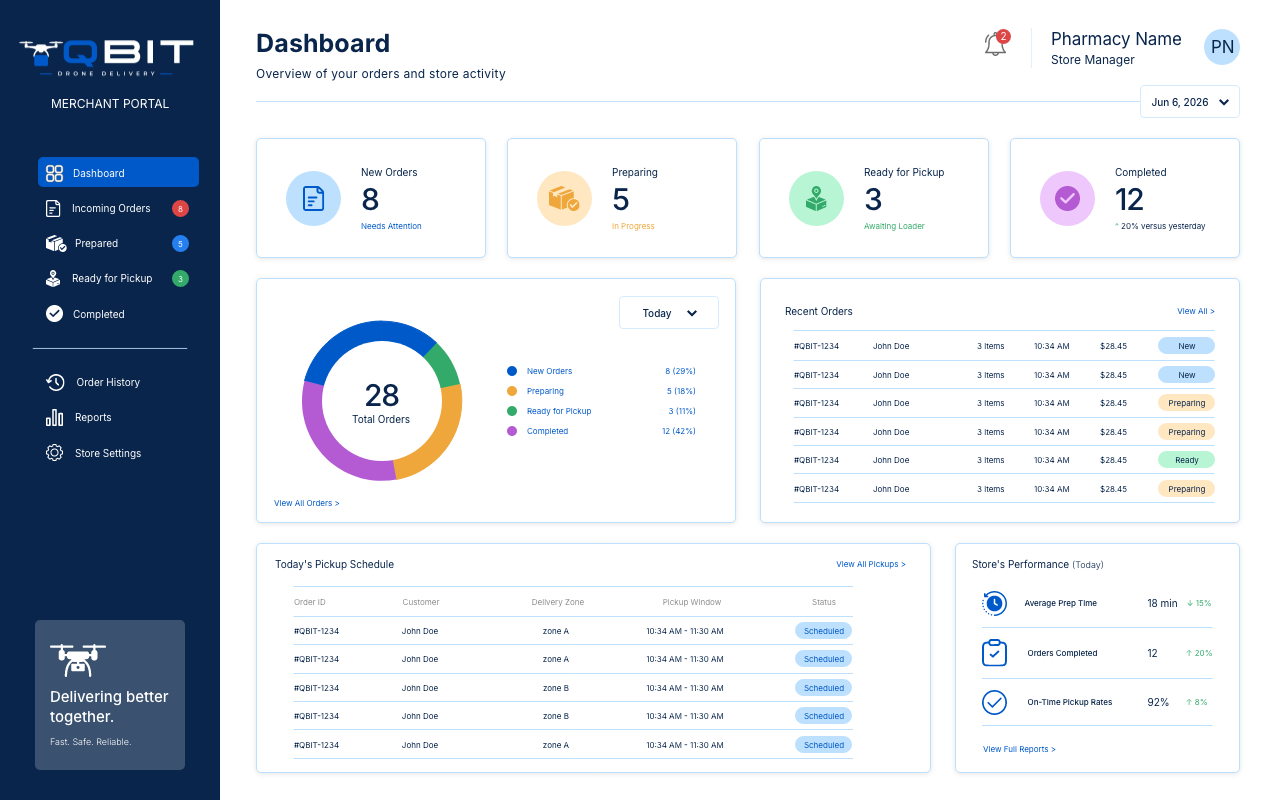Screen dimensions: 1280x800
Task: Click the purple Completed legend dot
Action: click(x=512, y=431)
